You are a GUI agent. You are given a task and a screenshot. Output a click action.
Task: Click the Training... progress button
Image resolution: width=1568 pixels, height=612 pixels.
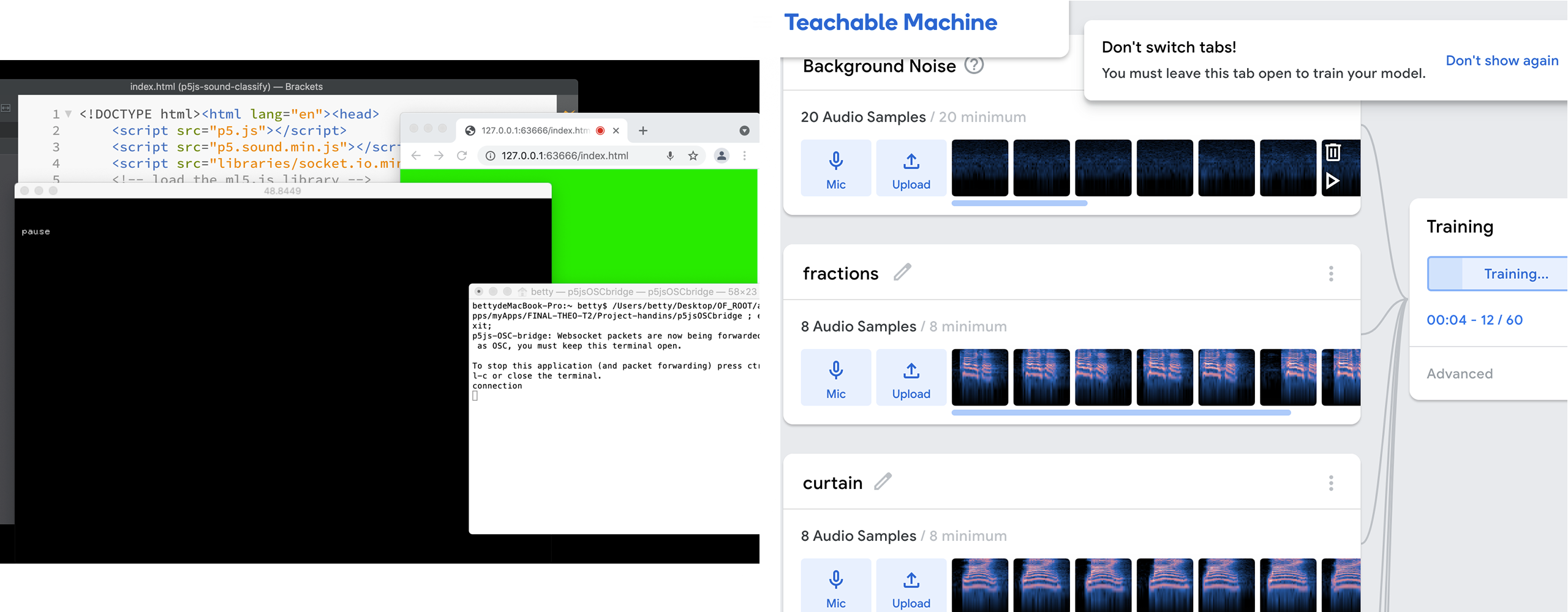pos(1498,274)
